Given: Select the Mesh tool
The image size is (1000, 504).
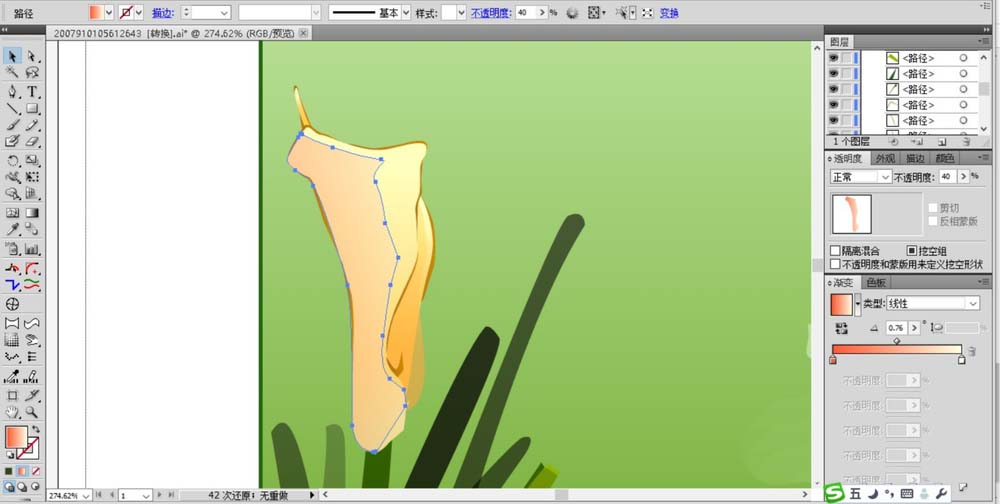Looking at the screenshot, I should coord(12,213).
